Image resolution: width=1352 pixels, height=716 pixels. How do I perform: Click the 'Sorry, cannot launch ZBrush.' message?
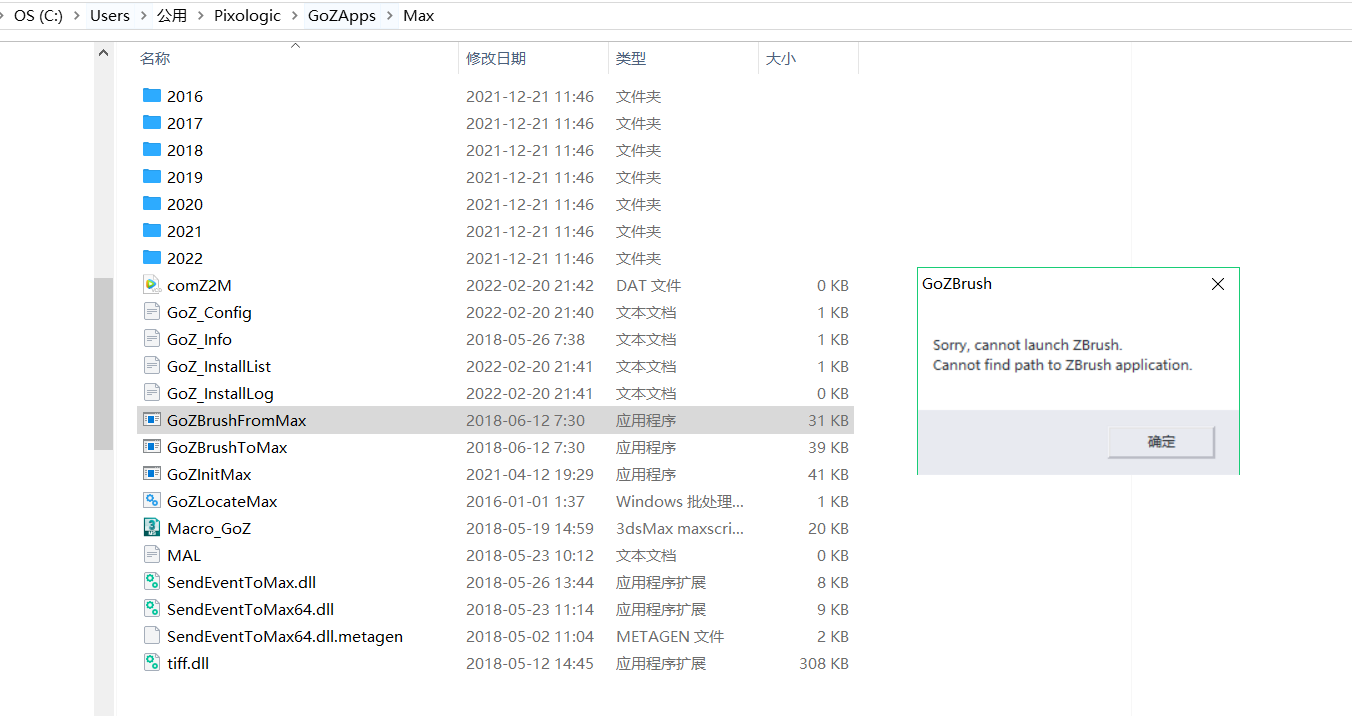(x=1030, y=345)
